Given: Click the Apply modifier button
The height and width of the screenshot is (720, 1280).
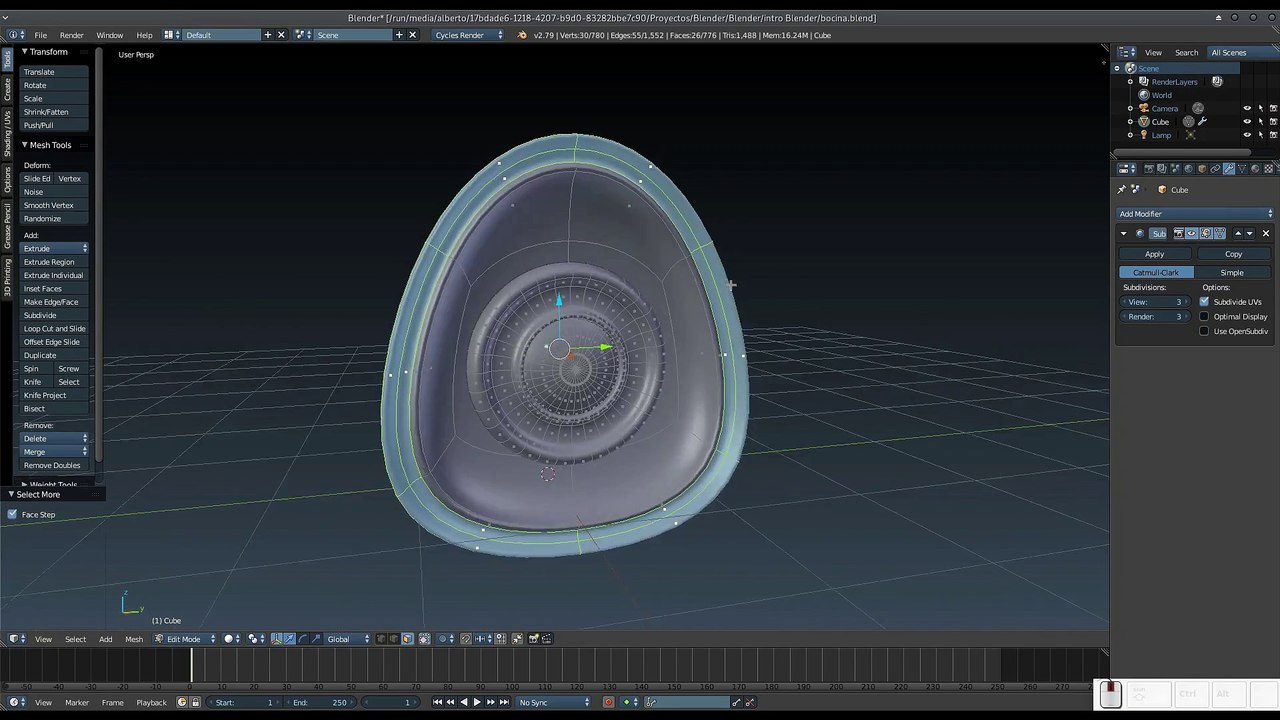Looking at the screenshot, I should pos(1155,254).
